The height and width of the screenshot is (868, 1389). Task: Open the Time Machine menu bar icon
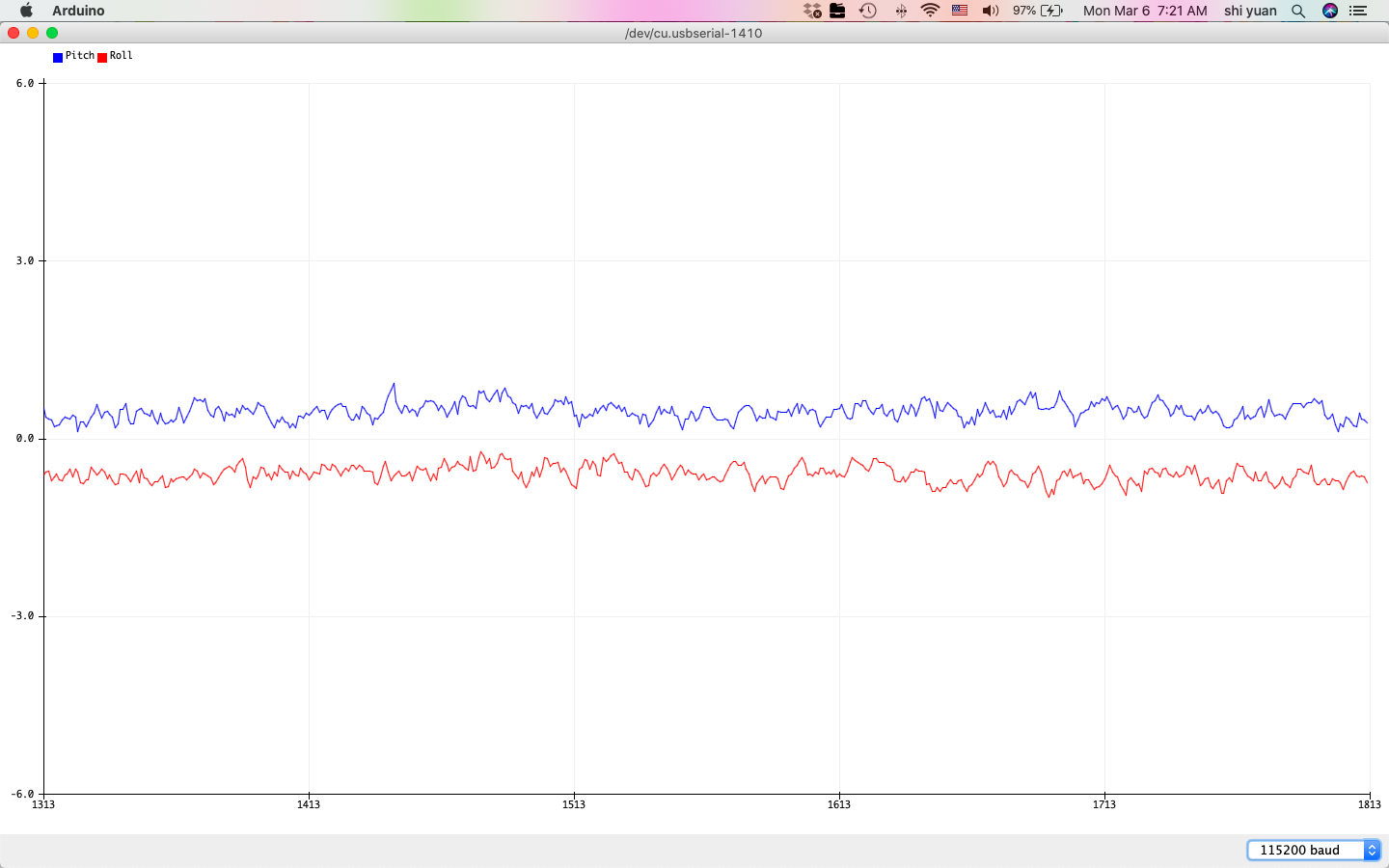click(x=868, y=11)
